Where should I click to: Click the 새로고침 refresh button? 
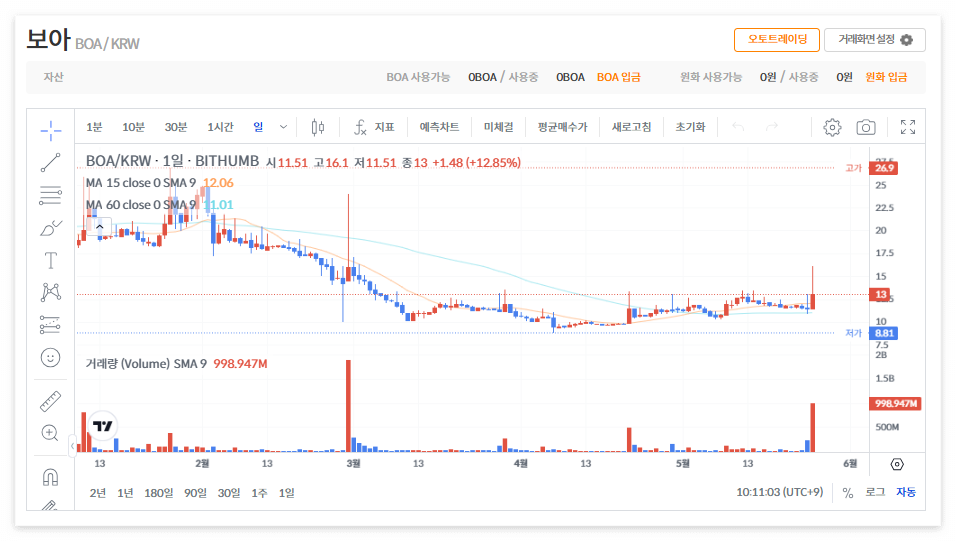coord(632,127)
